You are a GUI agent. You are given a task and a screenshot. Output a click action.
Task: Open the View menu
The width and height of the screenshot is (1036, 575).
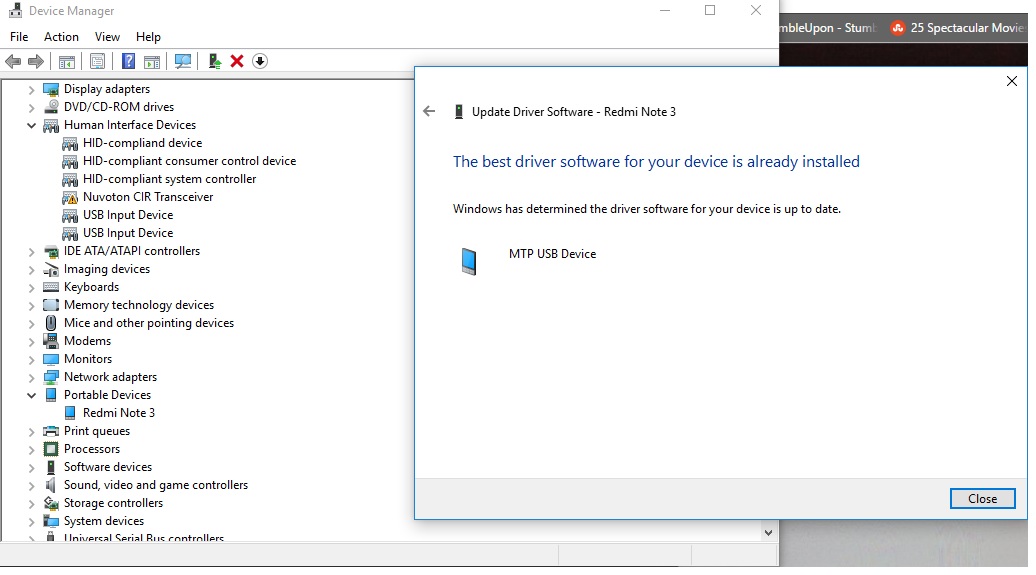(107, 37)
